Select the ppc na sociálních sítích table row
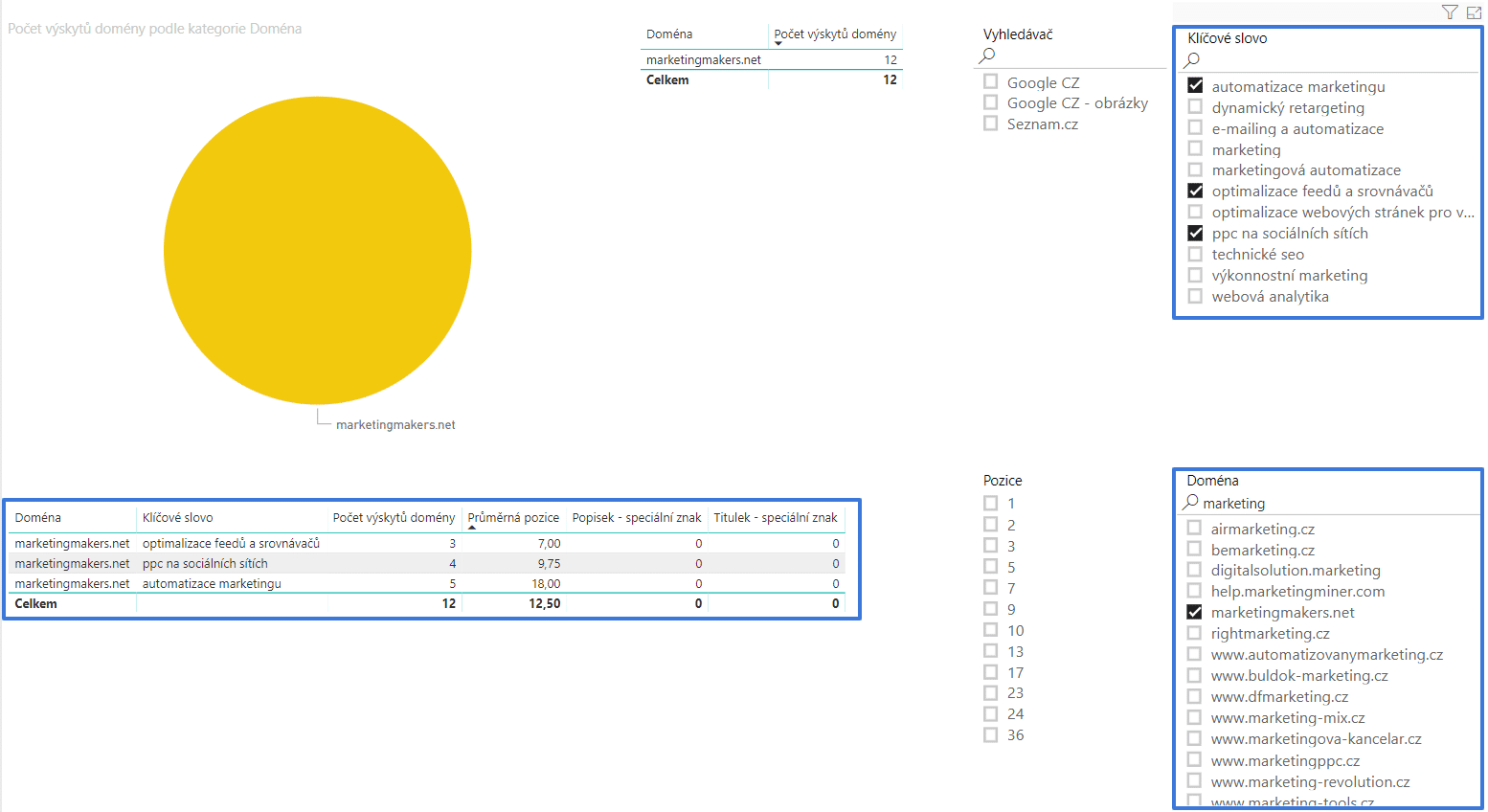 (205, 564)
